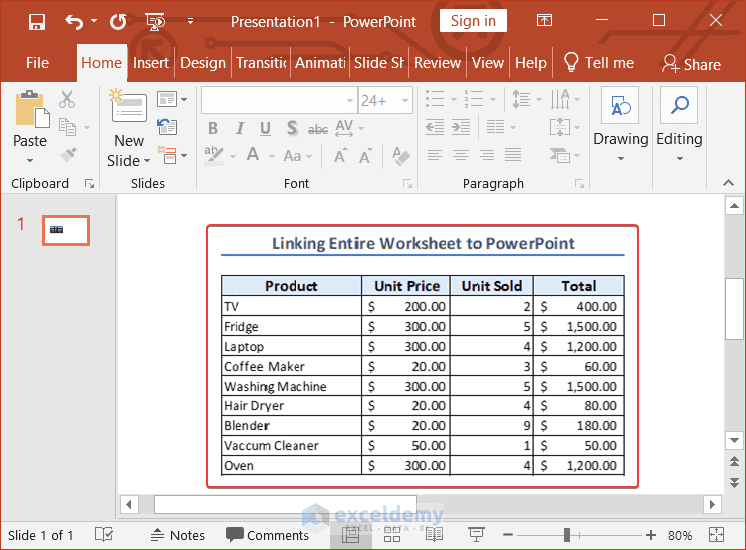Open the Editing group button
The width and height of the screenshot is (746, 550).
point(679,127)
